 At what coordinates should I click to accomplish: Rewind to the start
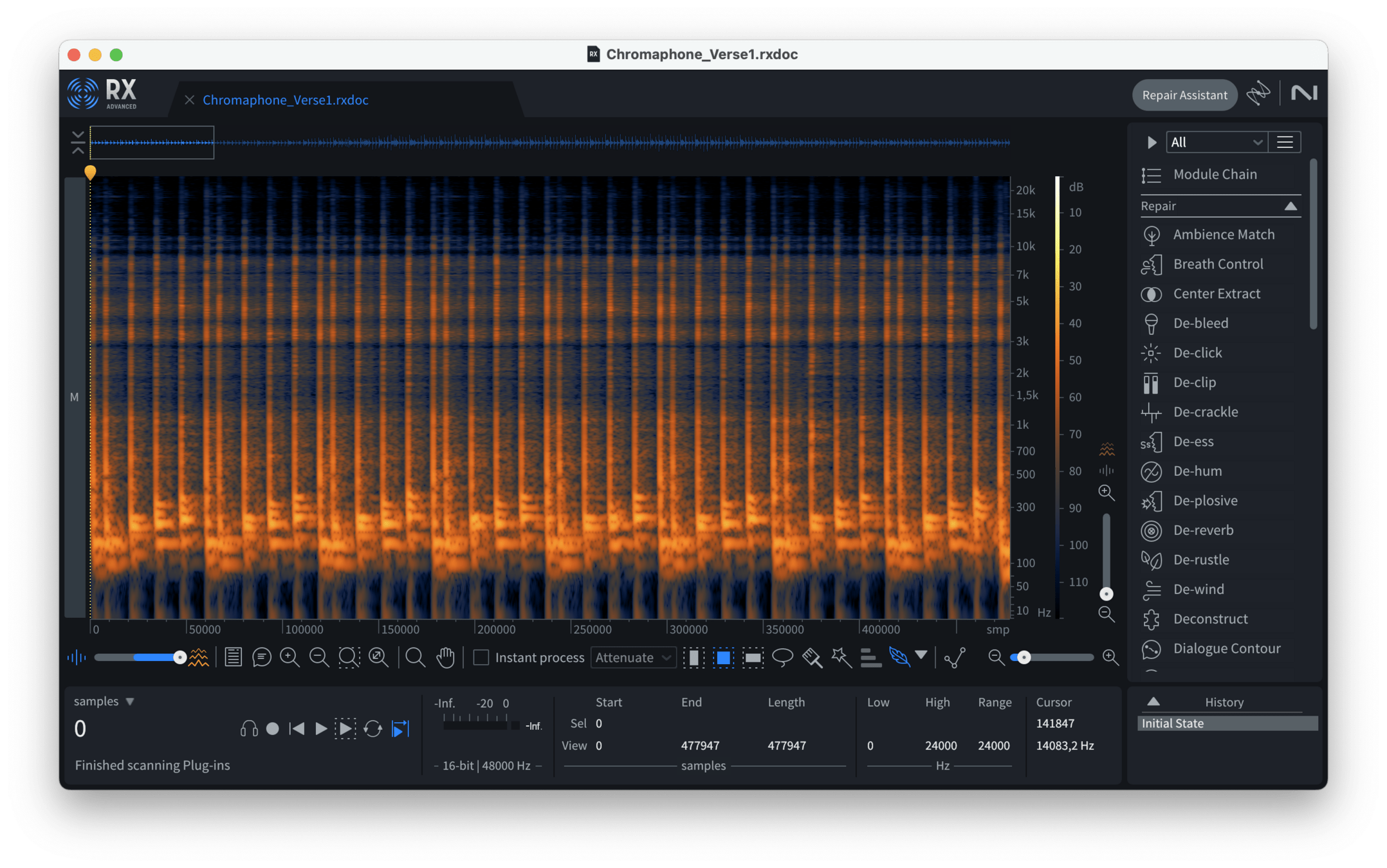click(297, 728)
